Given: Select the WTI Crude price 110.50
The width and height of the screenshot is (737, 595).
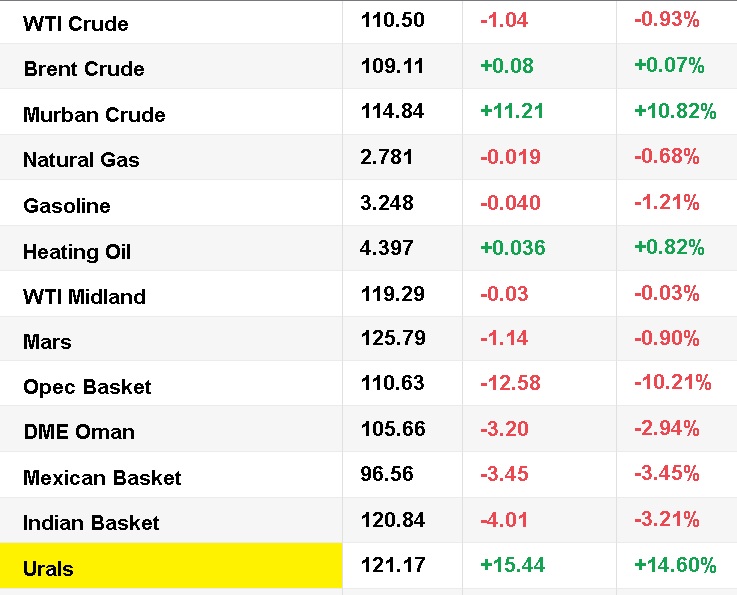Looking at the screenshot, I should click(x=392, y=21).
